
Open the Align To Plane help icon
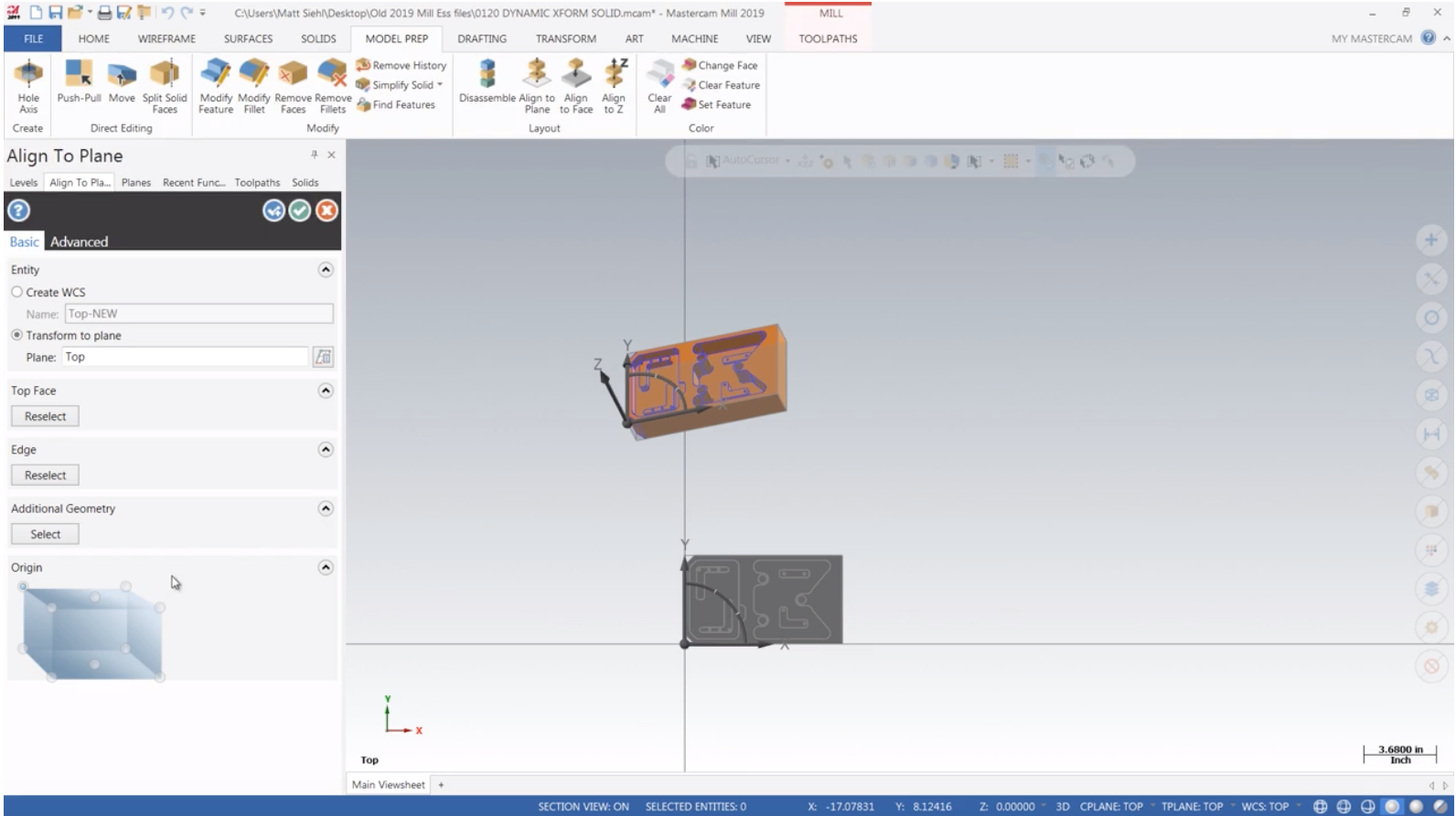[19, 210]
